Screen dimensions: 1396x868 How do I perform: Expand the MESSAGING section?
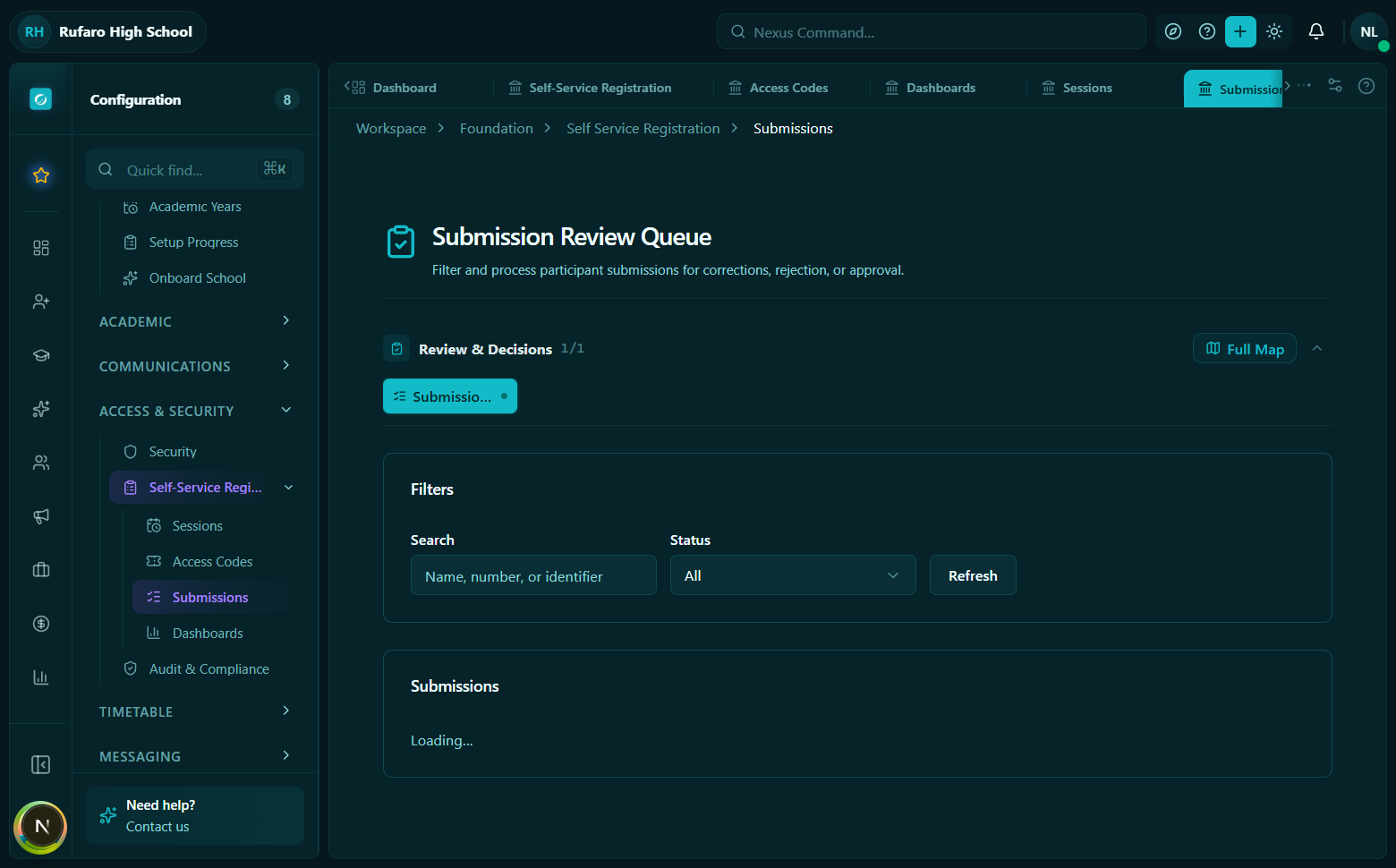click(195, 756)
